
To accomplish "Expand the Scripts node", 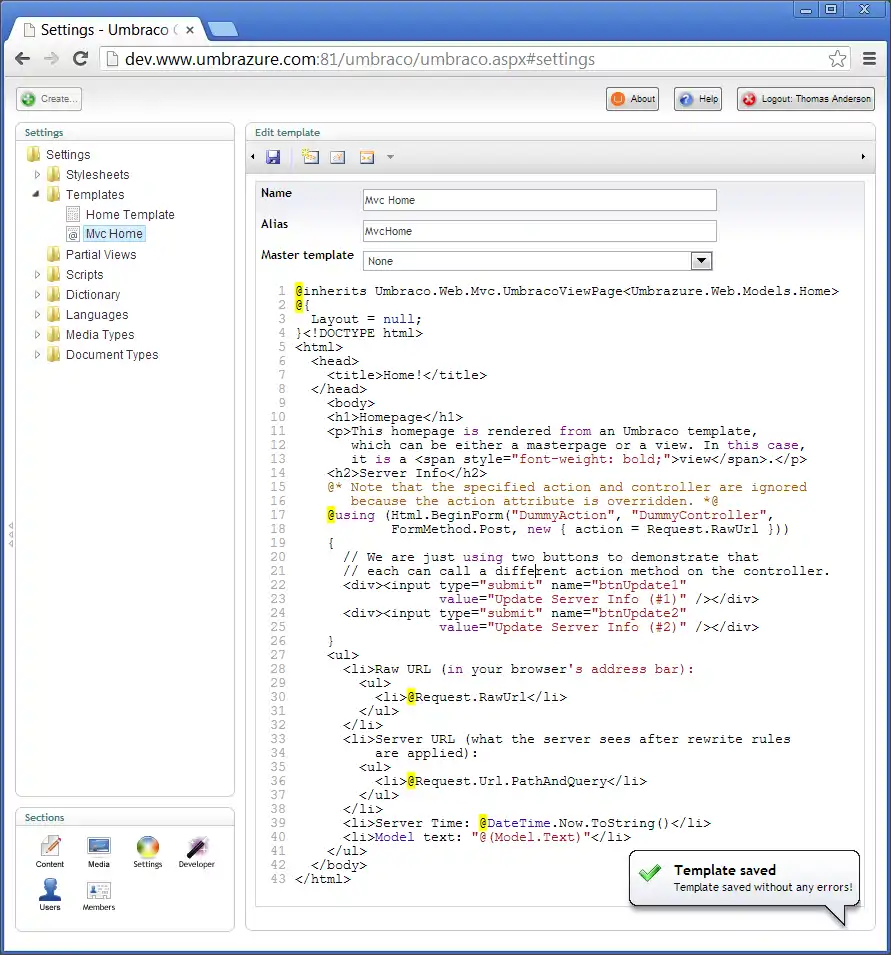I will (37, 275).
